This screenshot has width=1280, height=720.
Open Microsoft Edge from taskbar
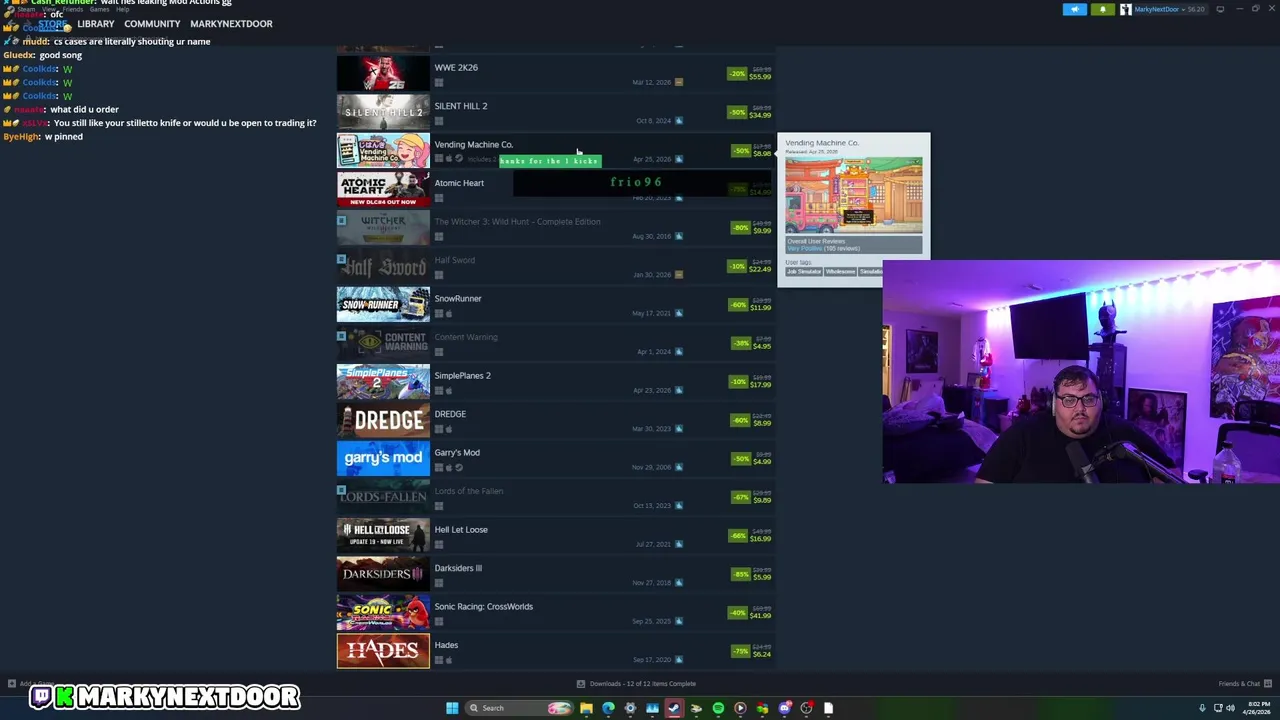[x=608, y=708]
